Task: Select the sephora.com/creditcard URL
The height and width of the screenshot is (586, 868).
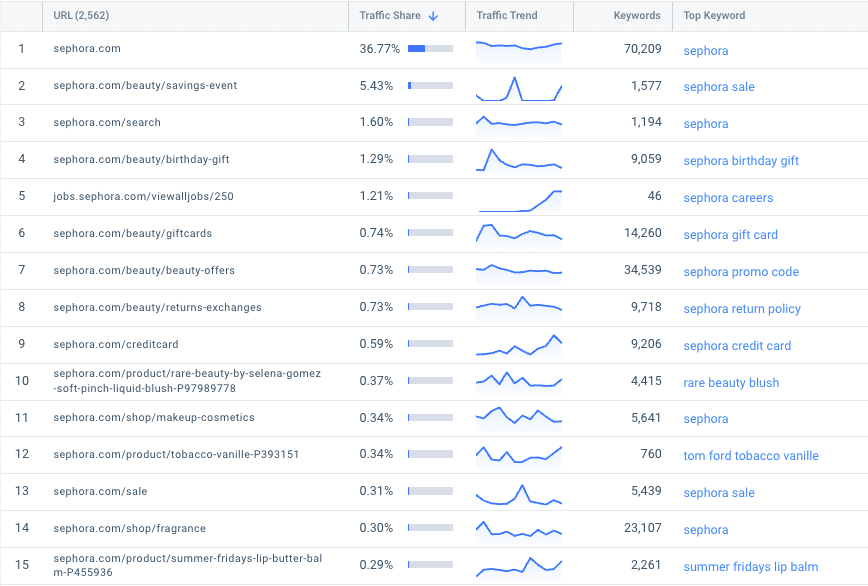Action: (x=116, y=344)
